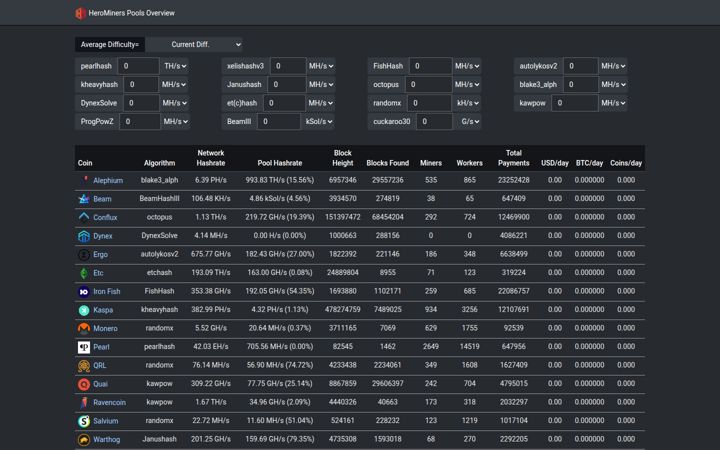Focus the DynexSolve hashrate input field
The width and height of the screenshot is (720, 450).
141,103
